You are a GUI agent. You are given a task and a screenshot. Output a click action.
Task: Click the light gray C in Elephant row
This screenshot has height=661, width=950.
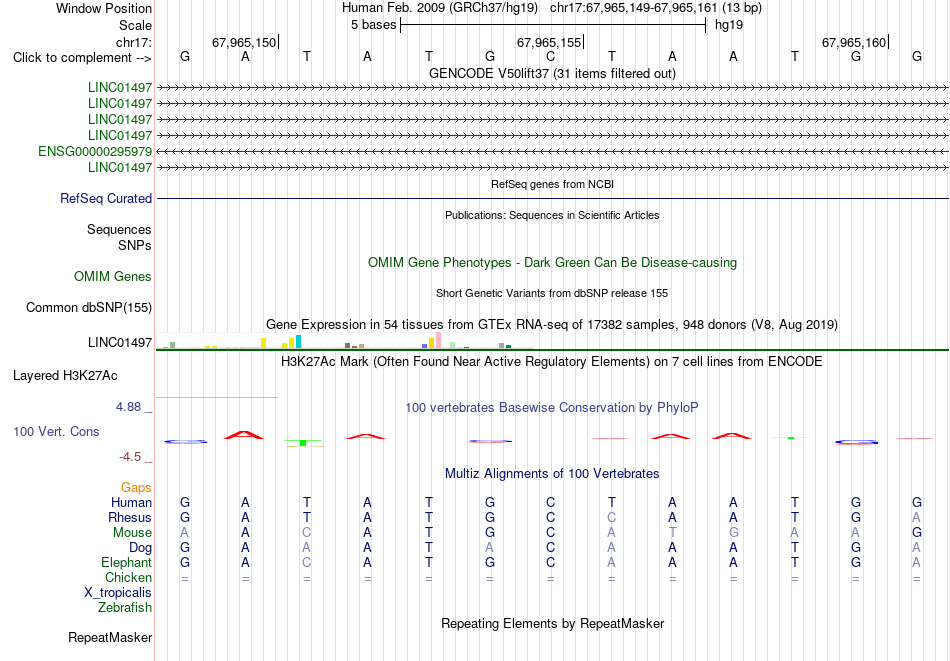click(307, 563)
